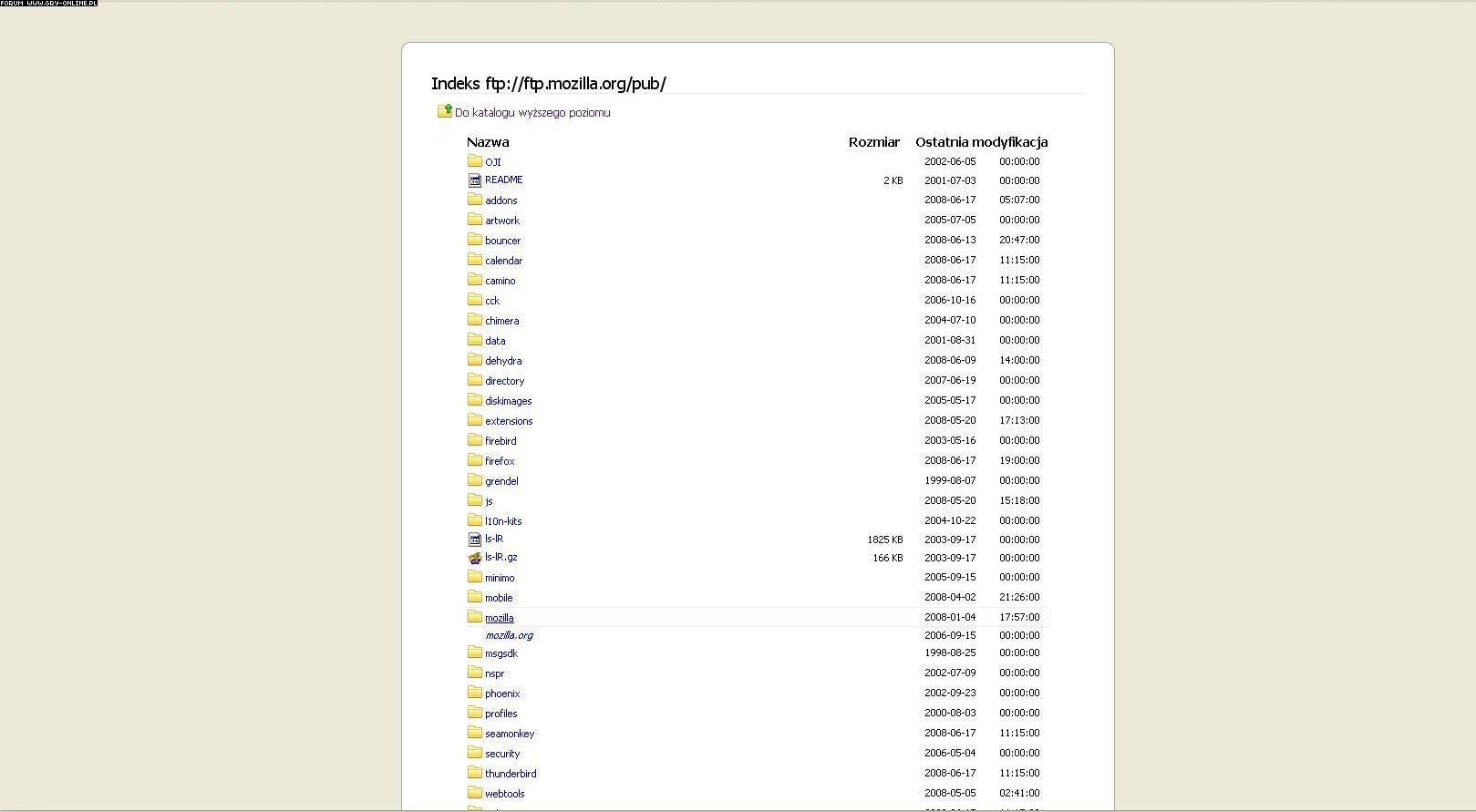Click the up-level folder icon
Screen dimensions: 1476x812
(x=445, y=111)
